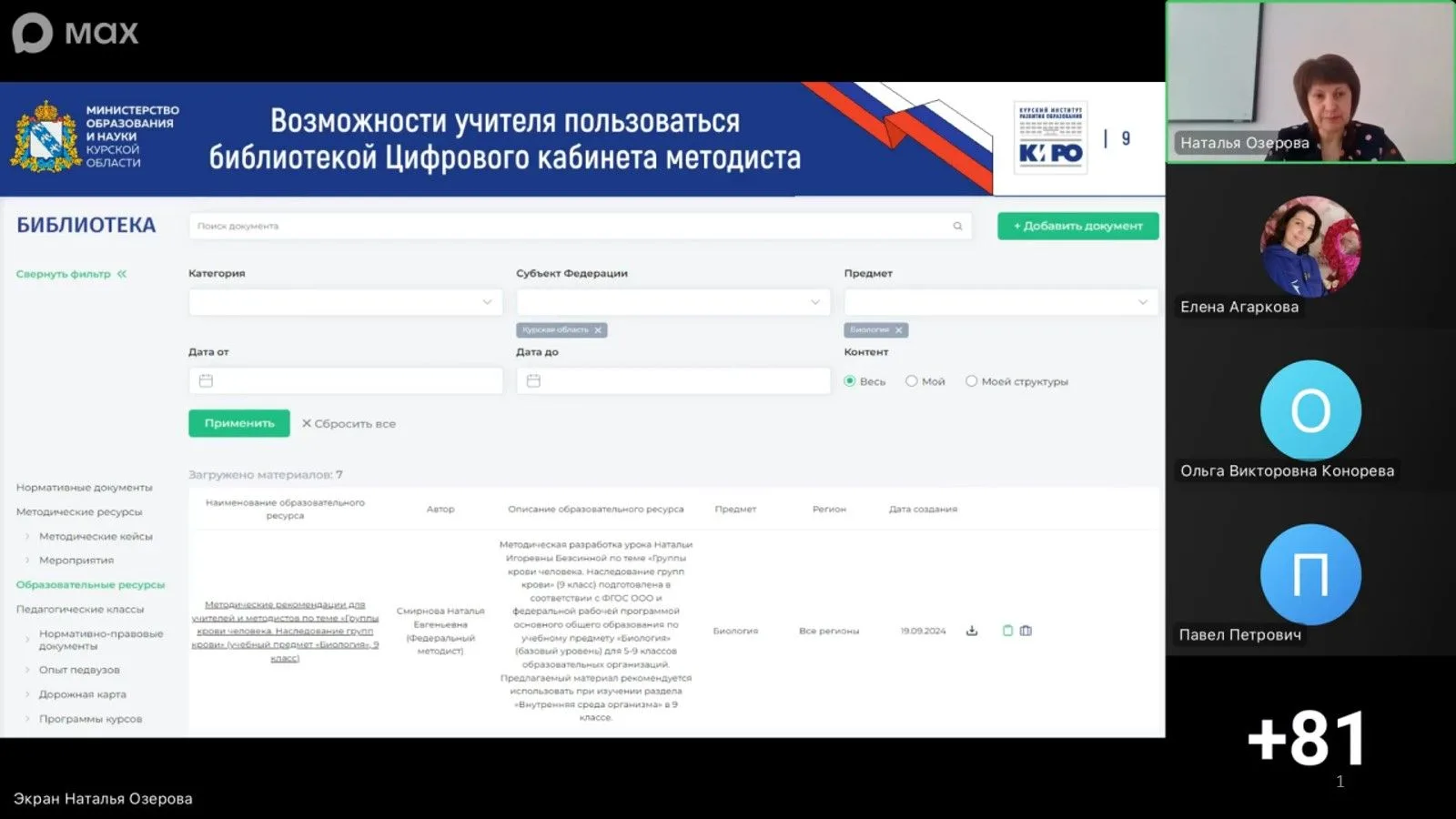Remove the 'Биология' subject filter tag
Viewport: 1456px width, 819px height.
point(898,330)
